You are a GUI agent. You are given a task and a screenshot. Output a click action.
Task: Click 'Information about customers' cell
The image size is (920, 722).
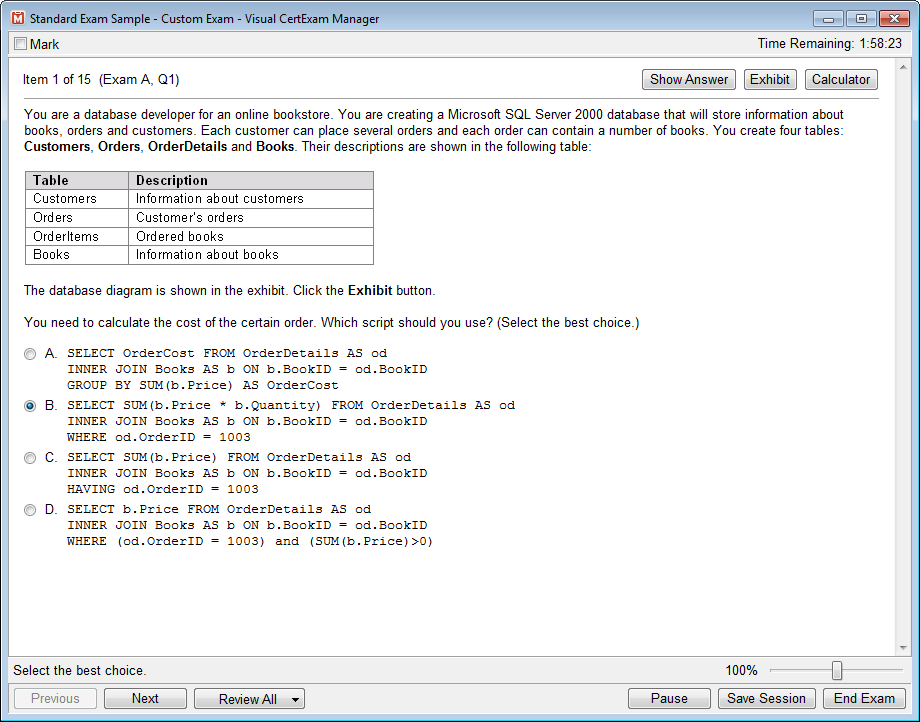pos(251,199)
